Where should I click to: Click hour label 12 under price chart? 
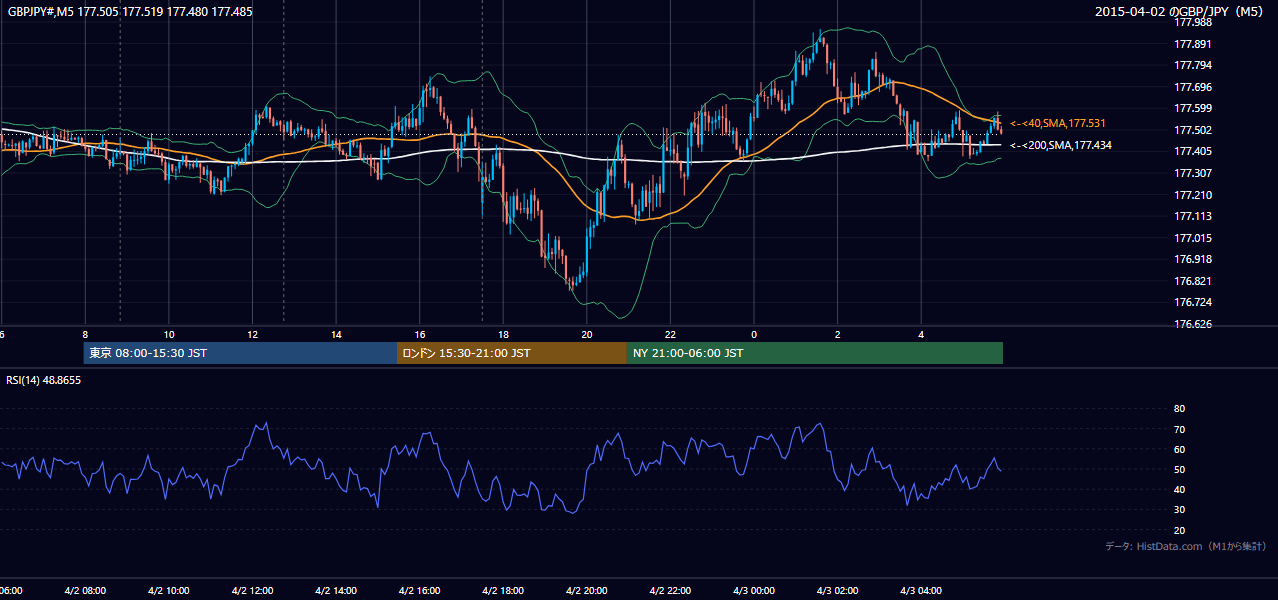pyautogui.click(x=253, y=334)
